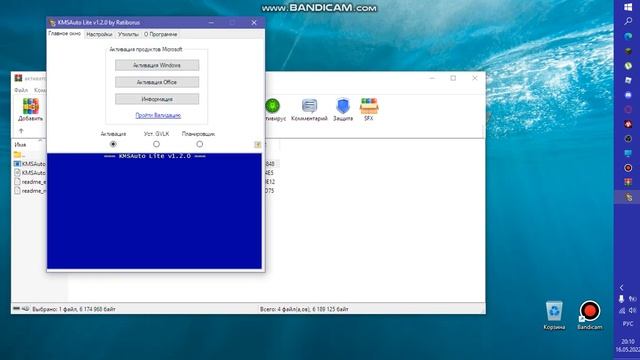The width and height of the screenshot is (640, 360).
Task: Open Discord from the taskbar
Action: tap(628, 95)
